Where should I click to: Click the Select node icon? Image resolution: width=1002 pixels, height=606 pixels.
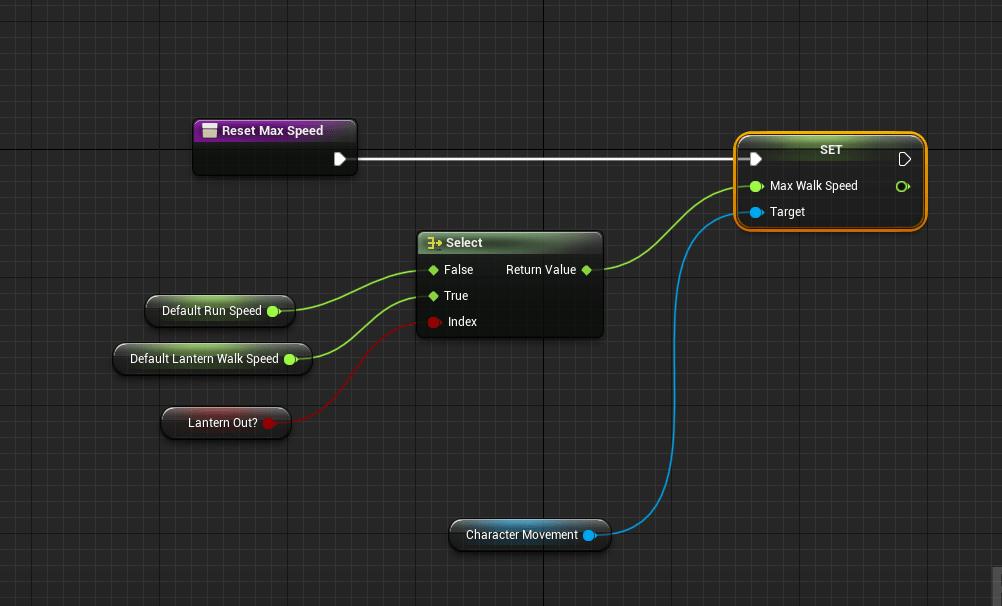(434, 243)
